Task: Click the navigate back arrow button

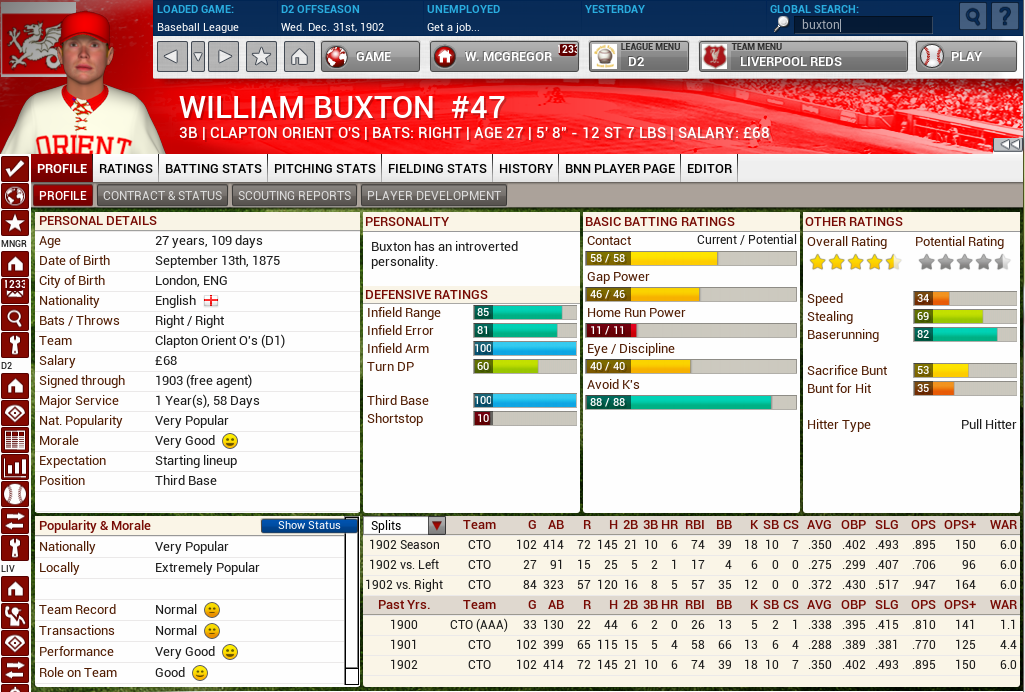Action: (x=172, y=57)
